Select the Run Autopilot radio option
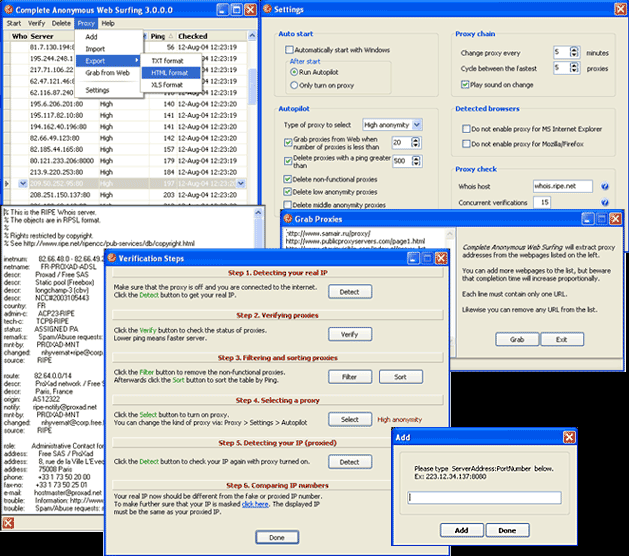This screenshot has height=556, width=629. [294, 72]
